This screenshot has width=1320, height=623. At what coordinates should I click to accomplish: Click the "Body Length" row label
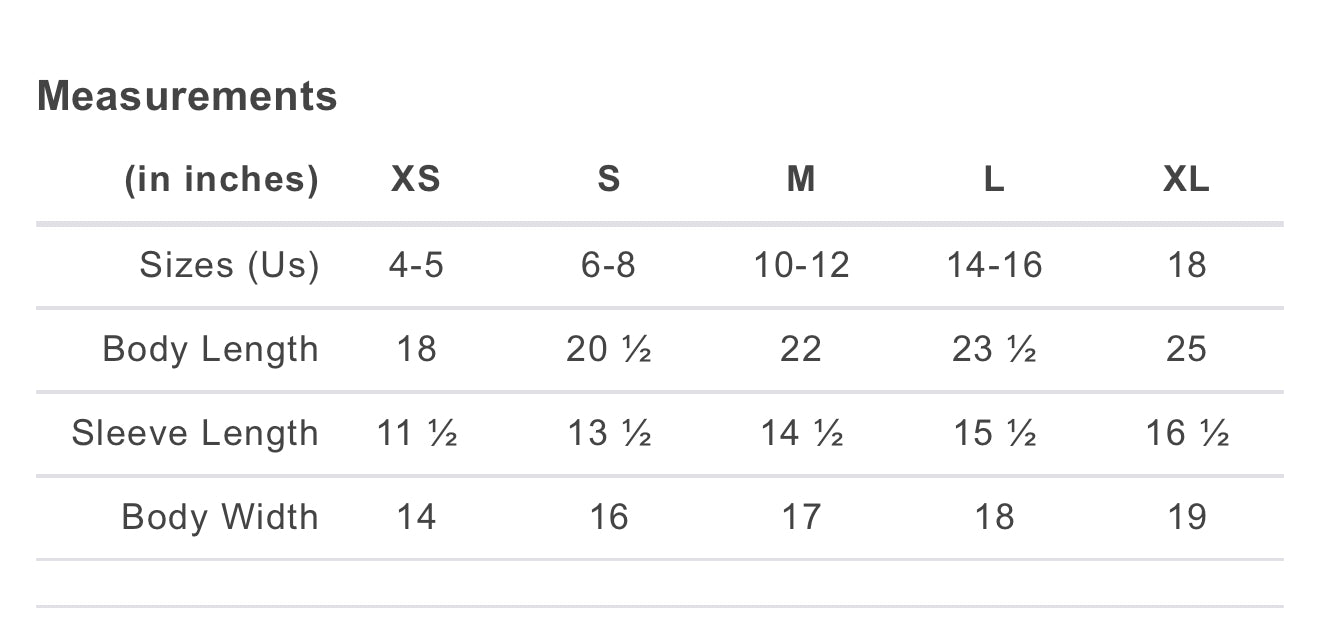click(210, 349)
